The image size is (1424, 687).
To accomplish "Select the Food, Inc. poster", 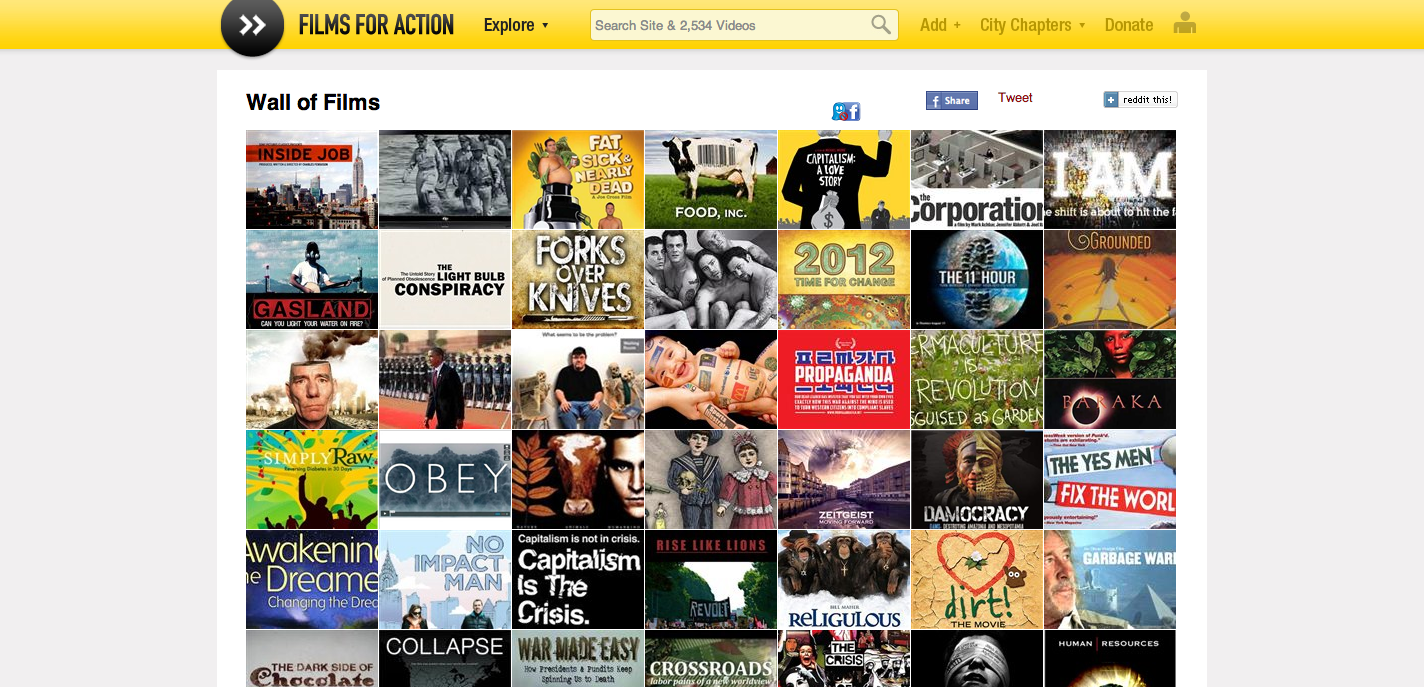I will (x=710, y=179).
